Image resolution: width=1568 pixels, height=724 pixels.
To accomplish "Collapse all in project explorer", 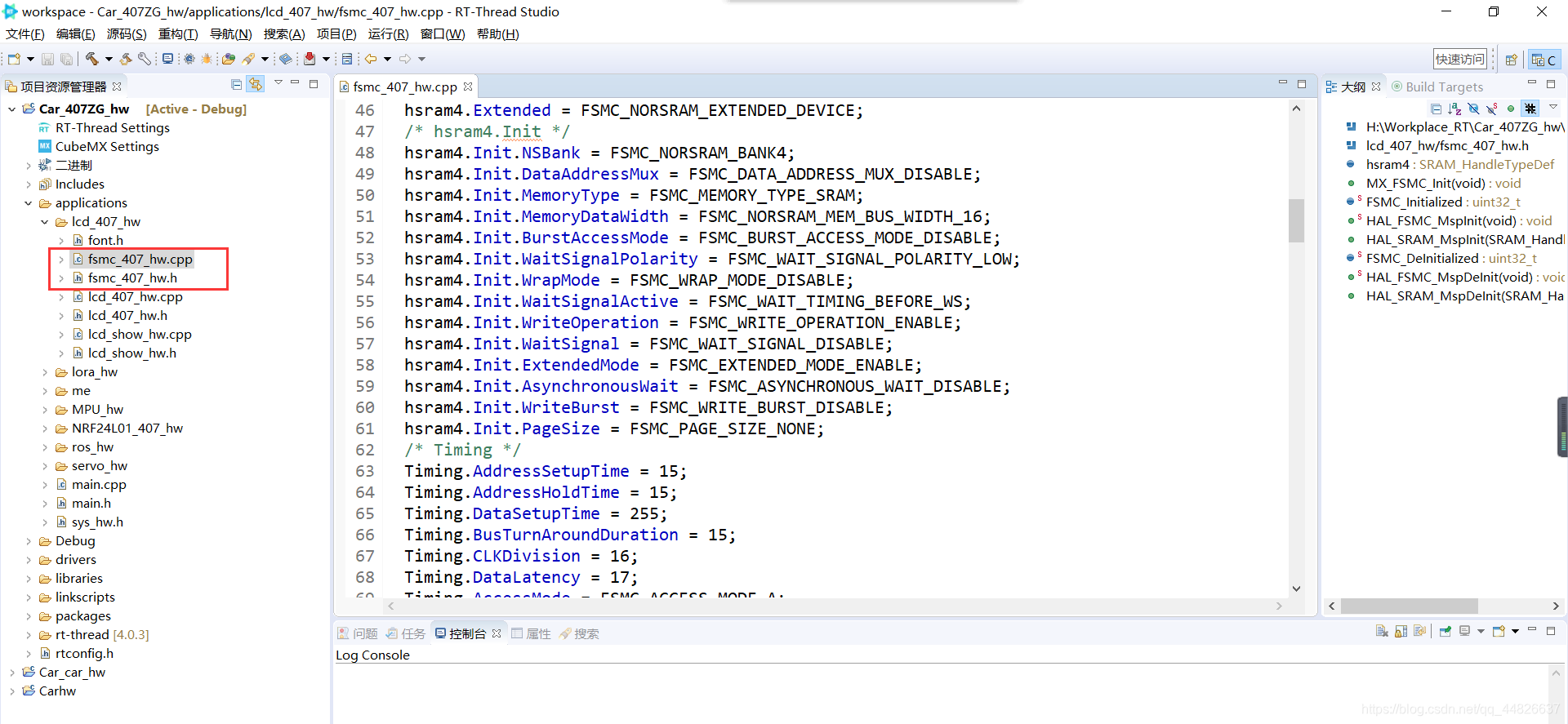I will pos(237,85).
